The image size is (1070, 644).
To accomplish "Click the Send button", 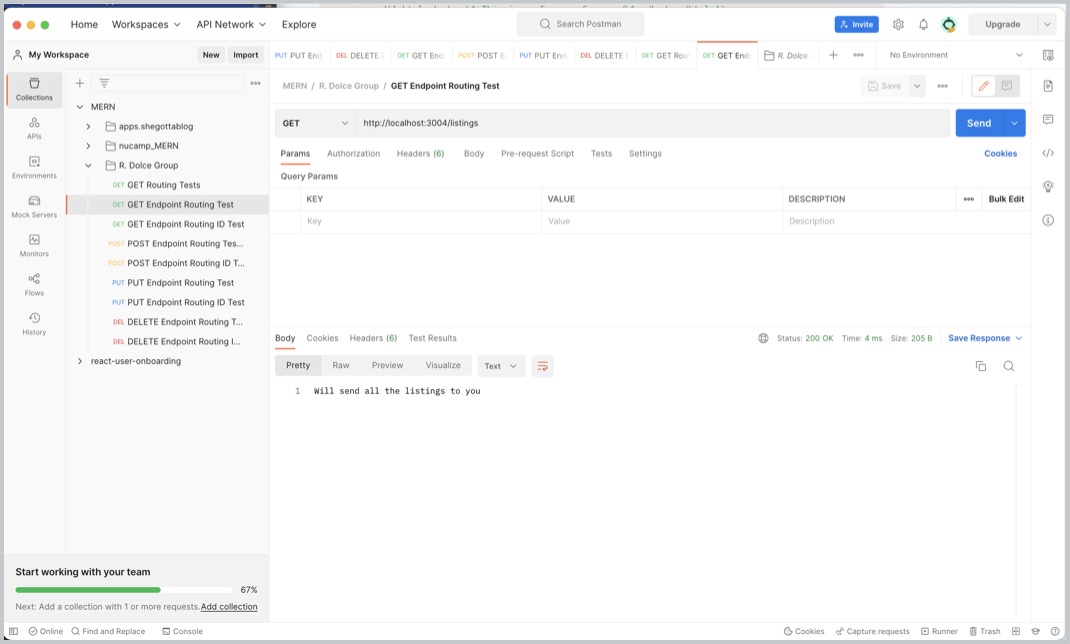I will [979, 123].
